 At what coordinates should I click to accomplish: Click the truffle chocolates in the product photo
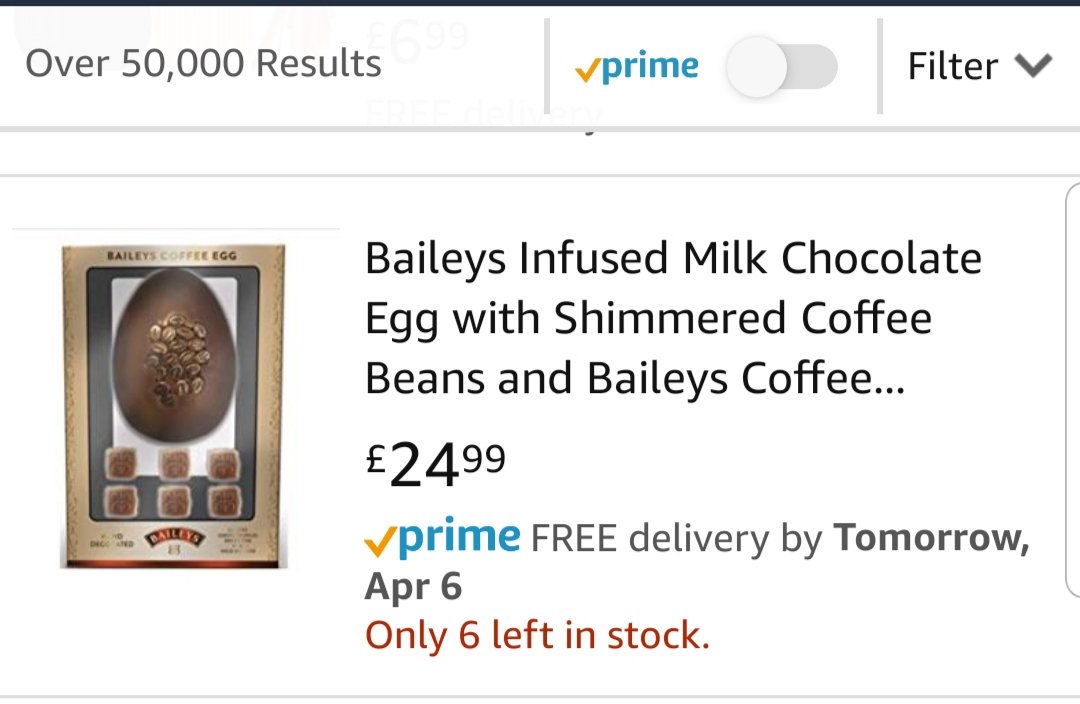coord(174,482)
